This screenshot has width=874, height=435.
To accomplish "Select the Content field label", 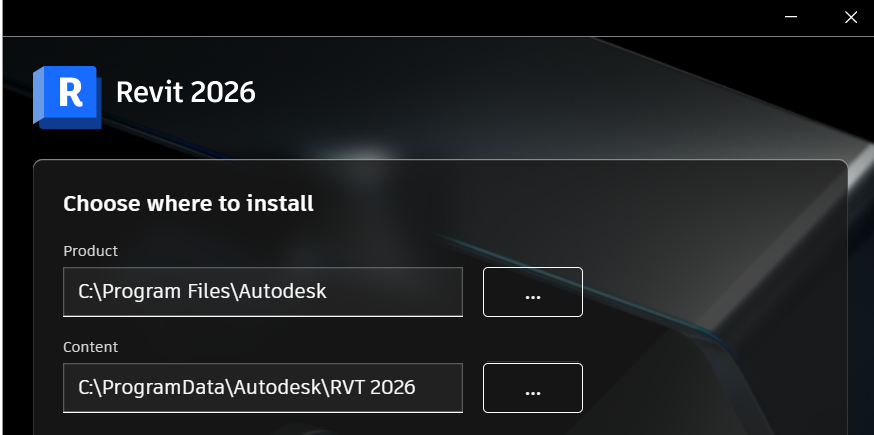I will pos(90,347).
